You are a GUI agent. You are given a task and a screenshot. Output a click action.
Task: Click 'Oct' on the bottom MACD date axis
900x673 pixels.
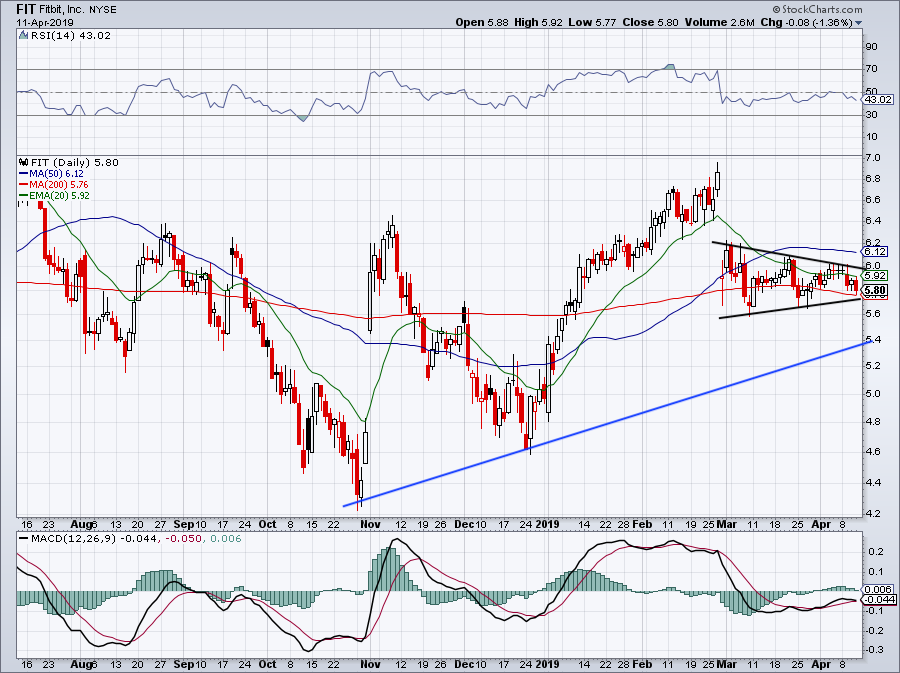267,664
